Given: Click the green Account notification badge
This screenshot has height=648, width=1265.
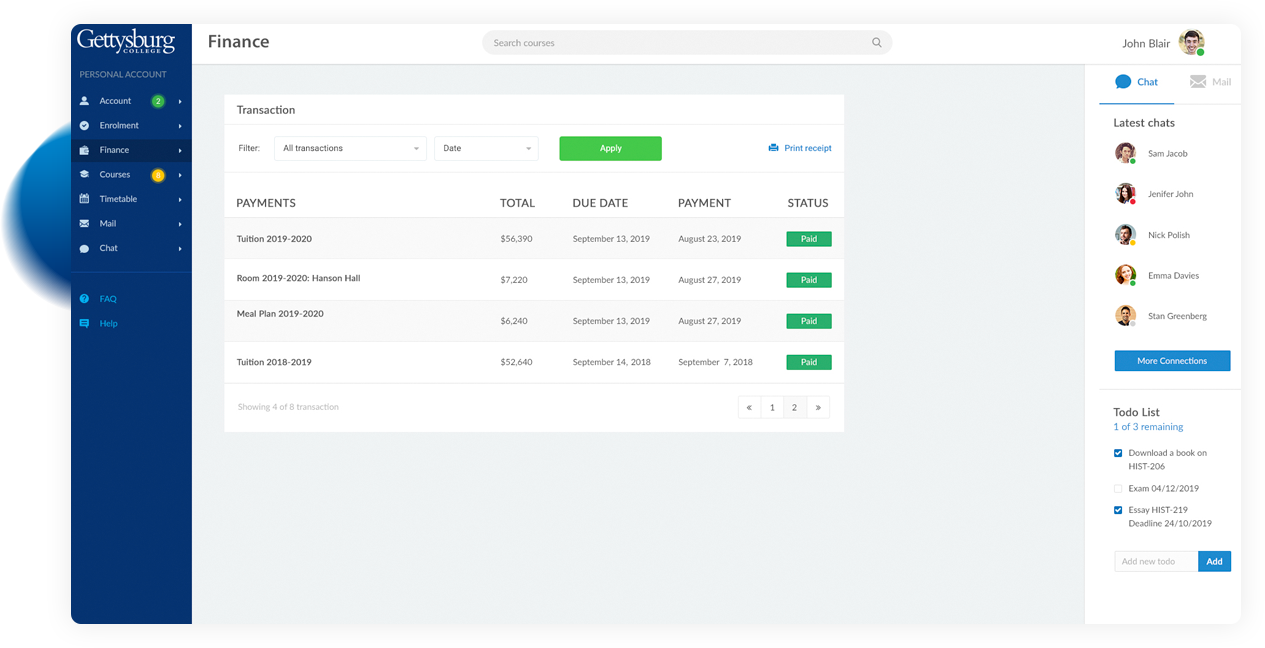Looking at the screenshot, I should (x=158, y=101).
